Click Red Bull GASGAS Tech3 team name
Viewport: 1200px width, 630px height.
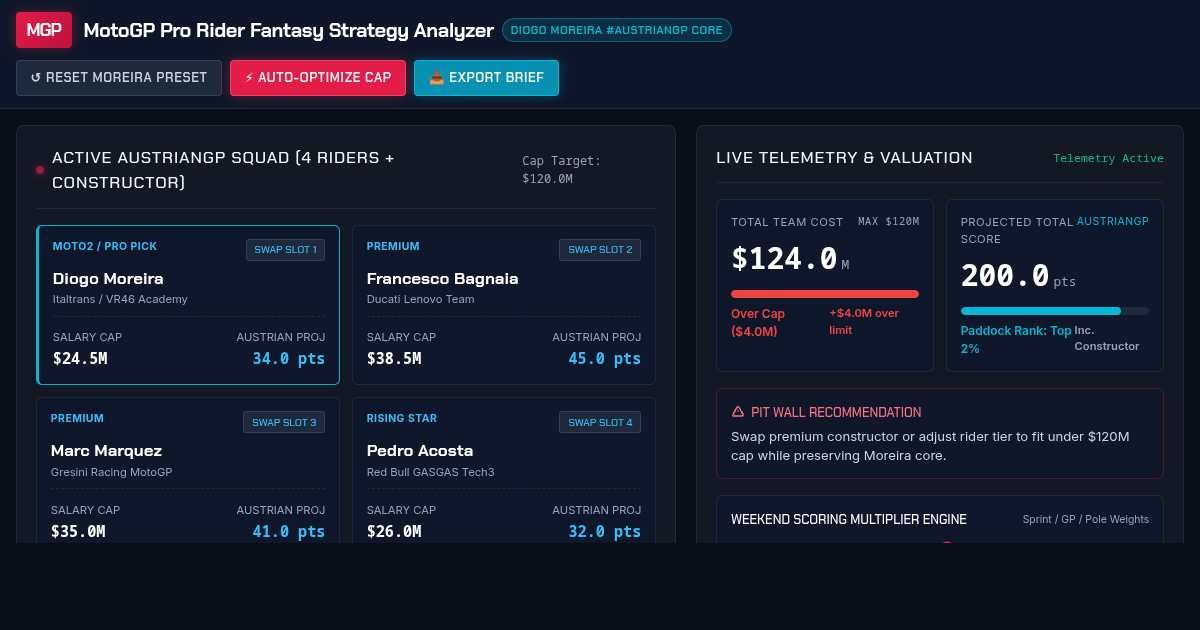click(x=431, y=472)
